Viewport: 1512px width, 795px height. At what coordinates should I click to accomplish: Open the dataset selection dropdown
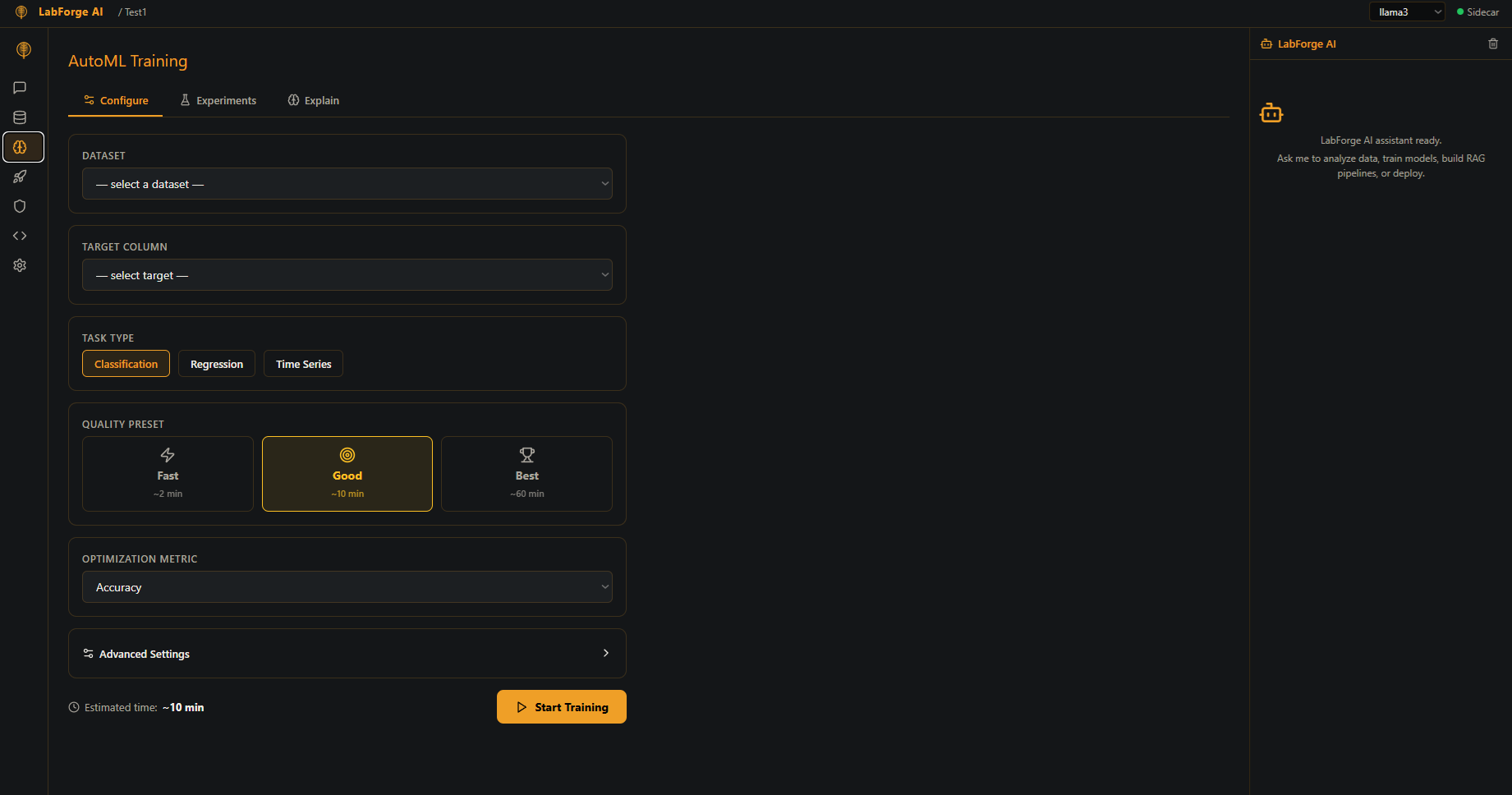click(347, 183)
